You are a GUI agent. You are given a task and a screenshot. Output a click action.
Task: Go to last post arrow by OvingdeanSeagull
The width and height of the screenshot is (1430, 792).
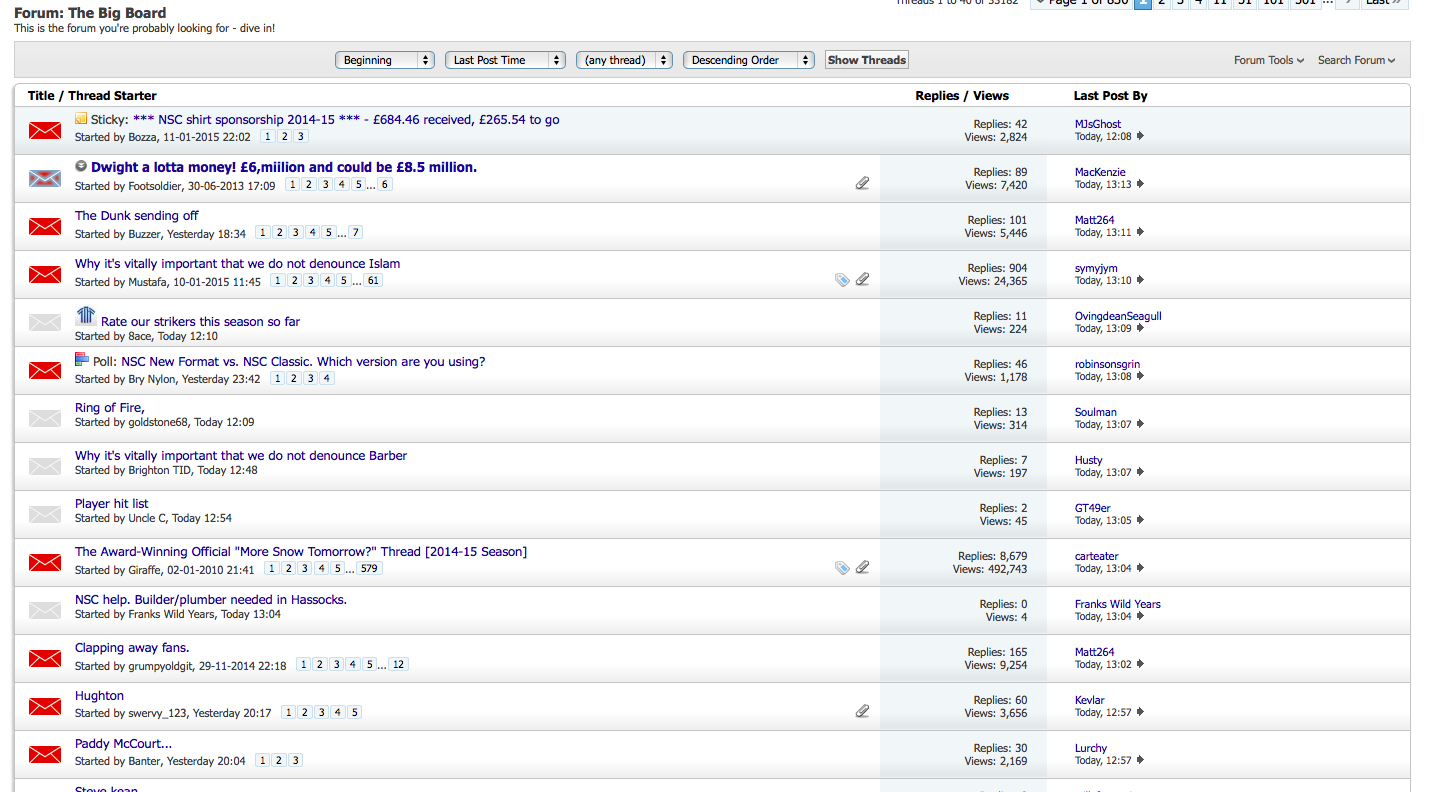click(x=1140, y=328)
